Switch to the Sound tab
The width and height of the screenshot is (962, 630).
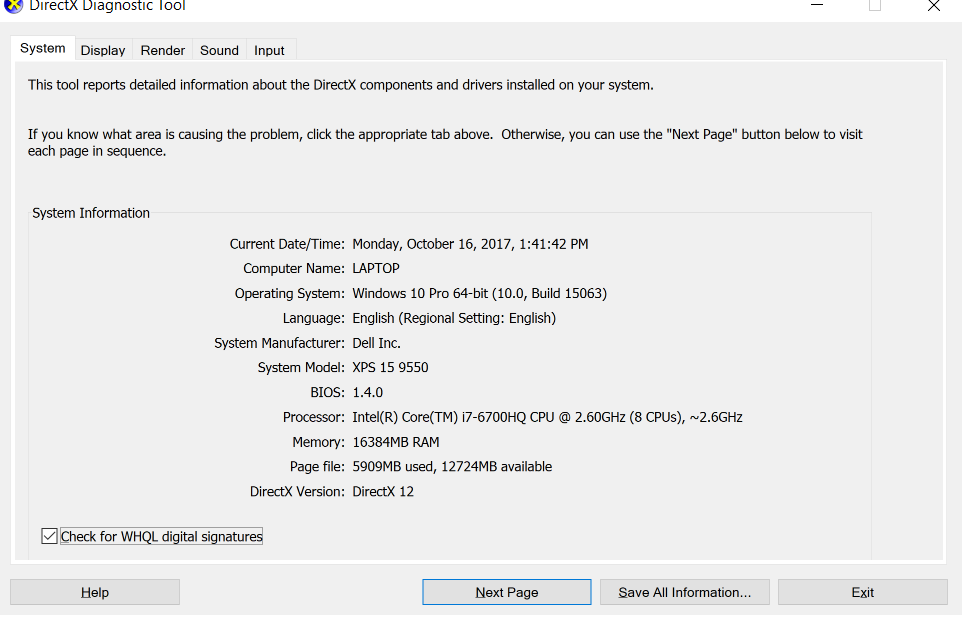[x=219, y=50]
